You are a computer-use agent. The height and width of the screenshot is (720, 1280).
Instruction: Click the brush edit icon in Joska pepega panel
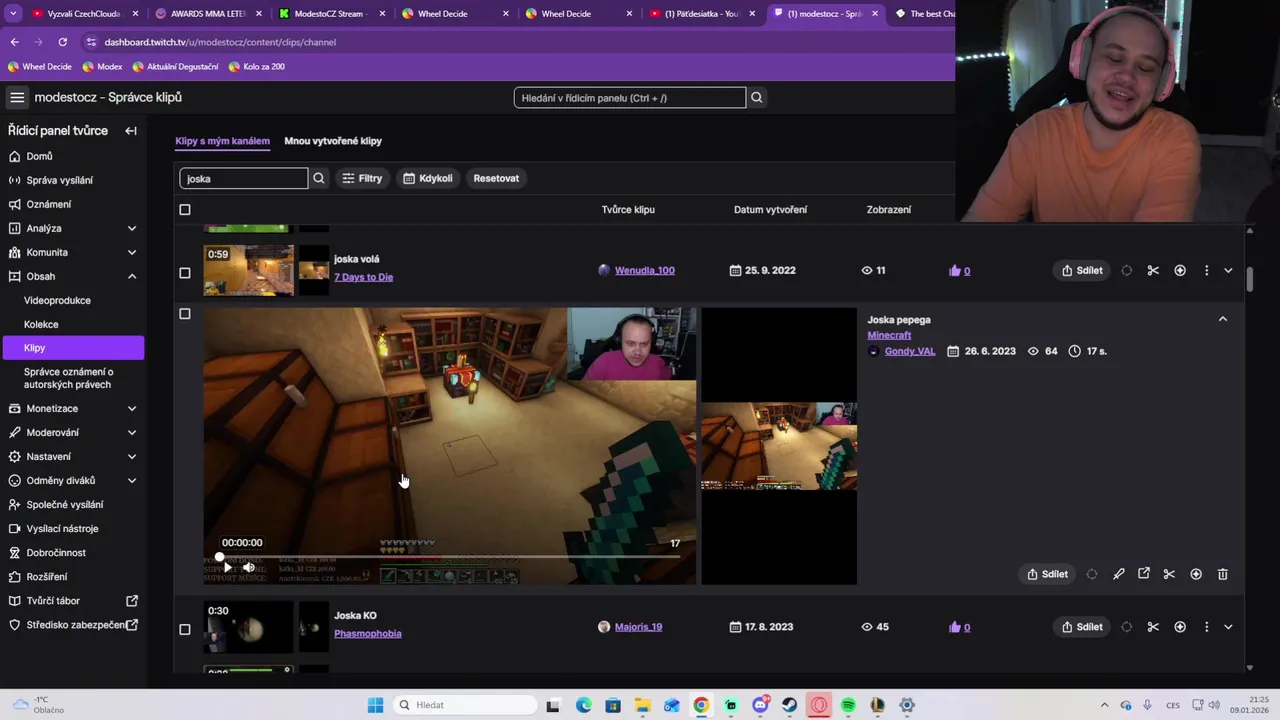(x=1118, y=574)
